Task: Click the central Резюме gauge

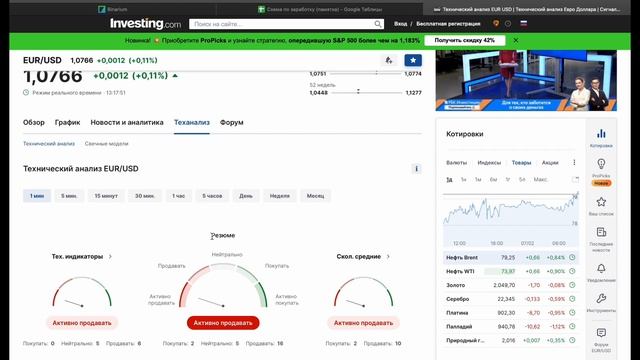Action: pos(223,285)
